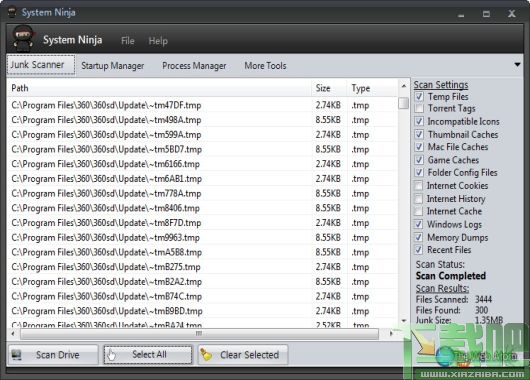Enable the Torrent Tags checkbox
The width and height of the screenshot is (530, 380).
click(419, 108)
